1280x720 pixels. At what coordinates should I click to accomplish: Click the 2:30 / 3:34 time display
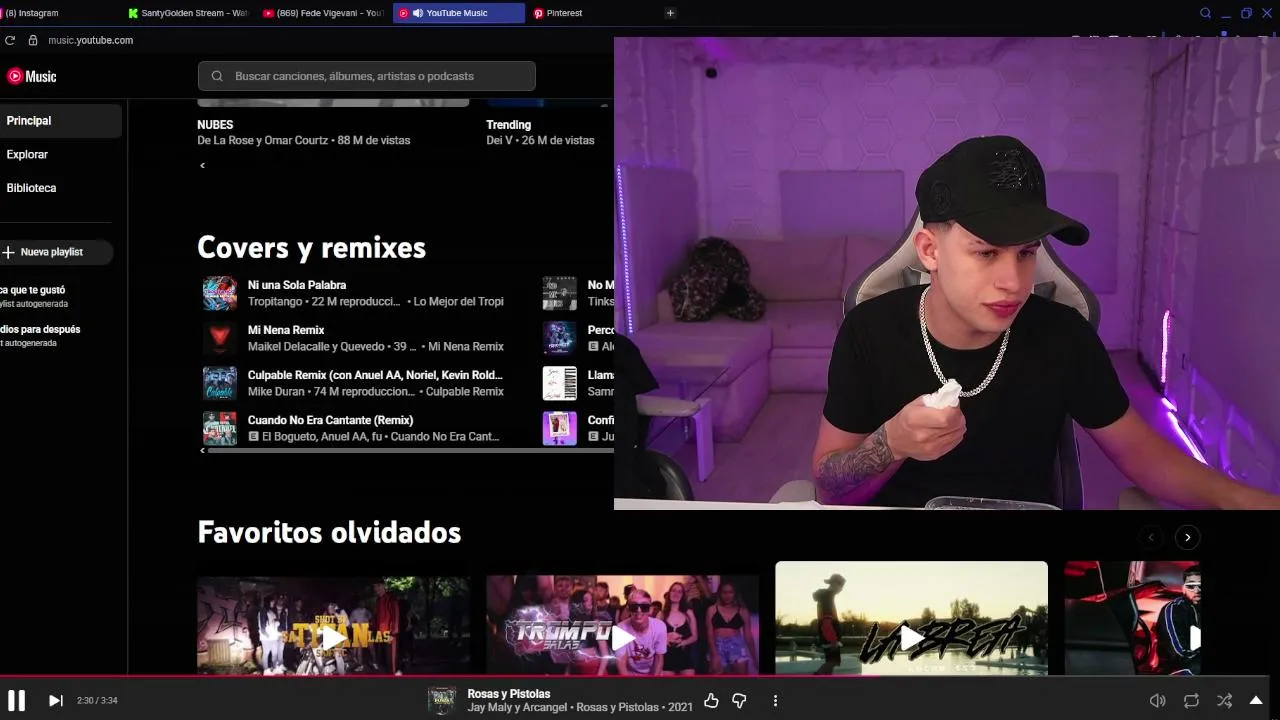(x=97, y=701)
